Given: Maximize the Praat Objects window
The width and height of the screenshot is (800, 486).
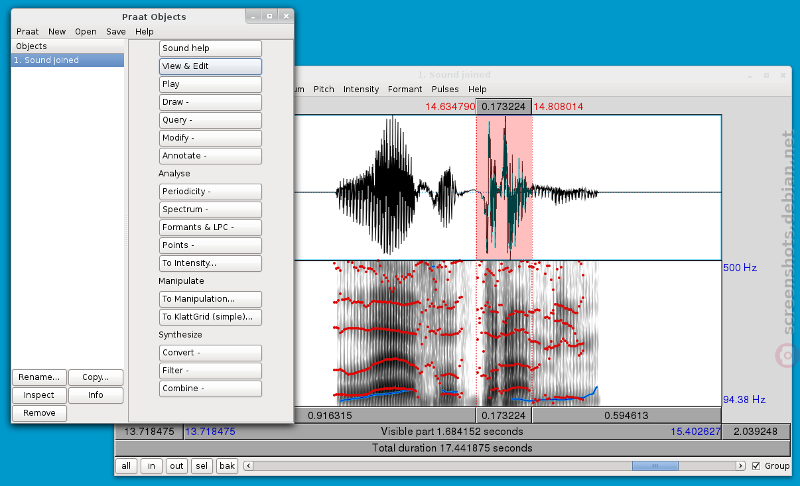Looking at the screenshot, I should coord(269,16).
